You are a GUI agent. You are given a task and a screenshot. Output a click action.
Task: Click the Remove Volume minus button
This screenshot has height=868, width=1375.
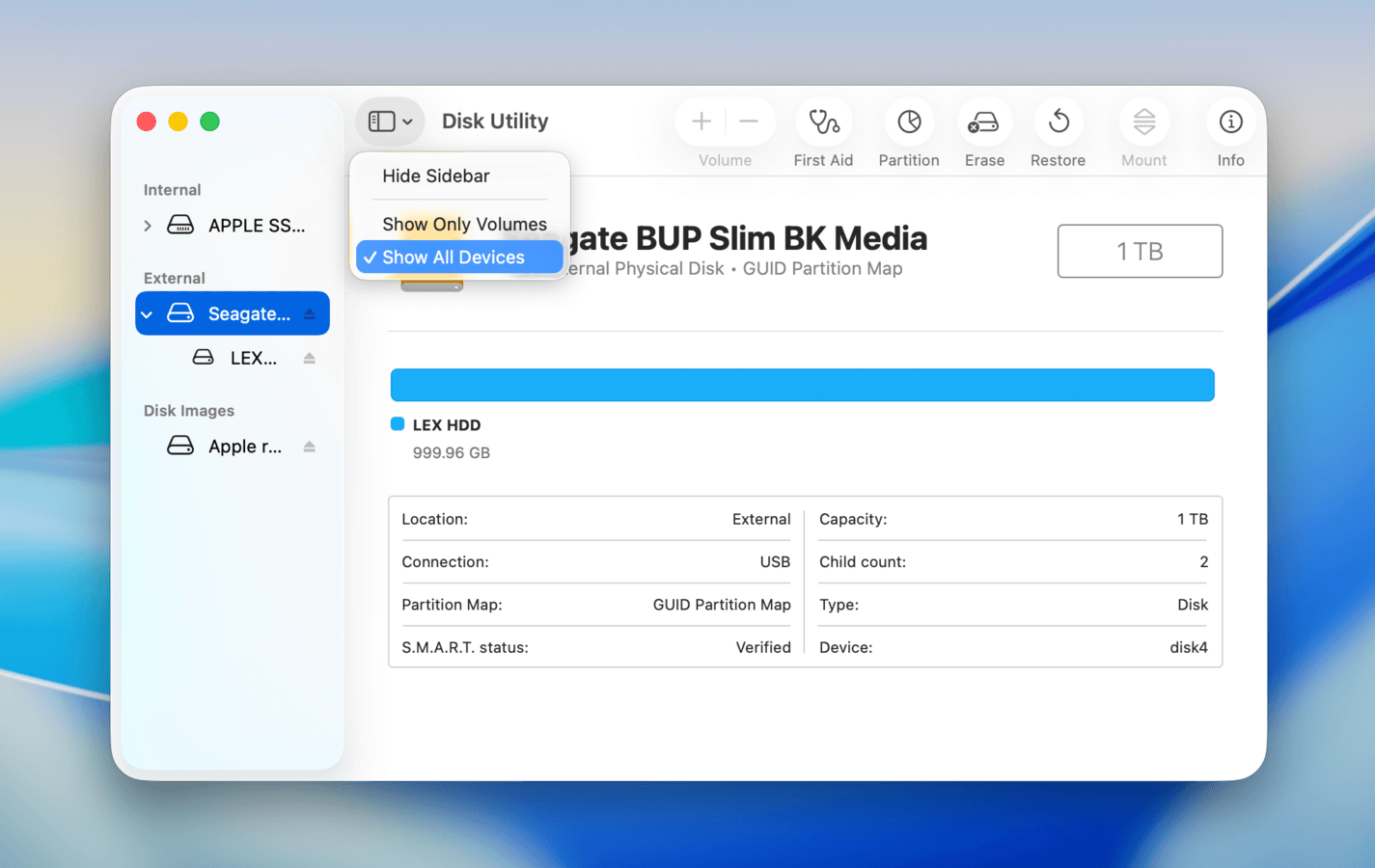coord(748,122)
